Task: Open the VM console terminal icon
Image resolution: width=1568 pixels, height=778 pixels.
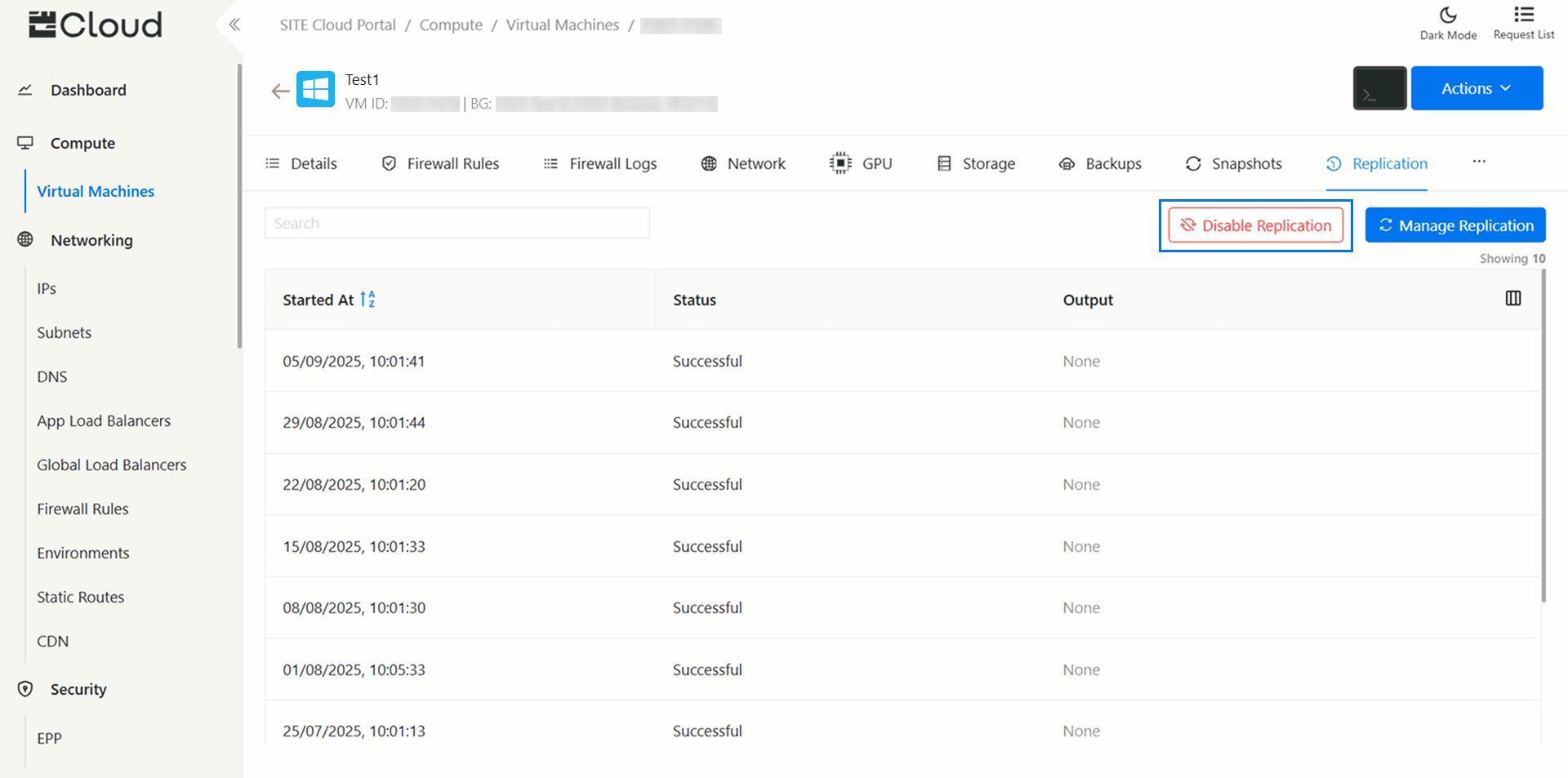Action: pos(1379,88)
